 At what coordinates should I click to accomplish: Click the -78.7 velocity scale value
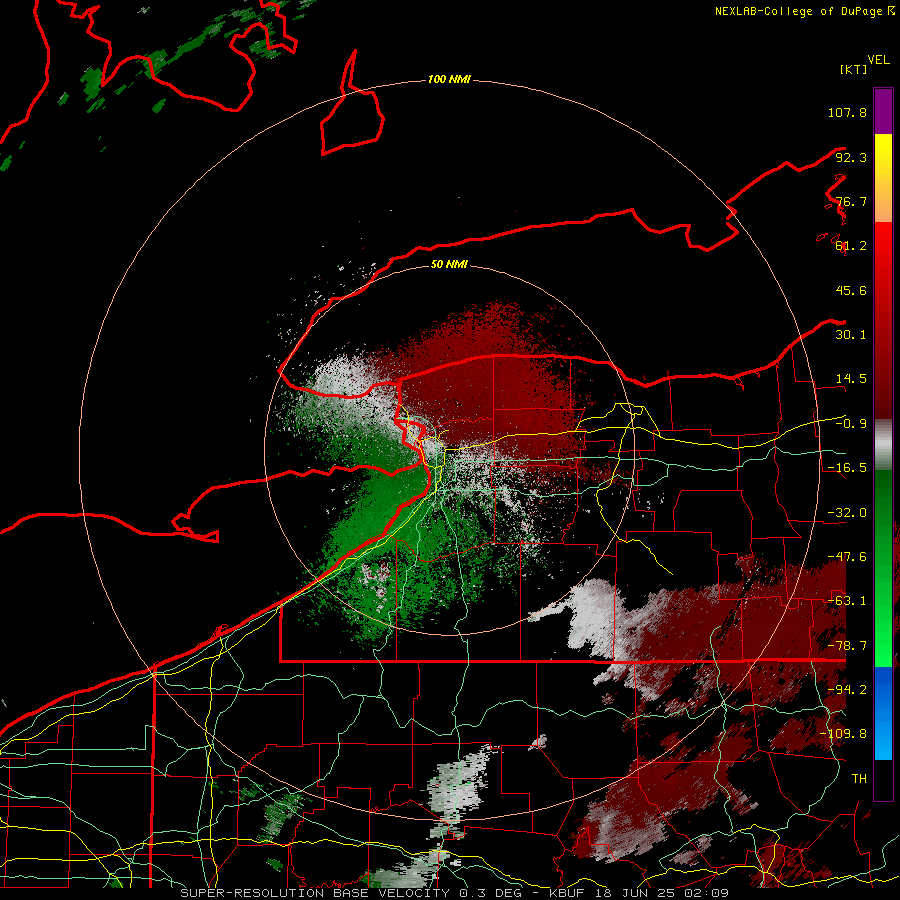click(847, 646)
